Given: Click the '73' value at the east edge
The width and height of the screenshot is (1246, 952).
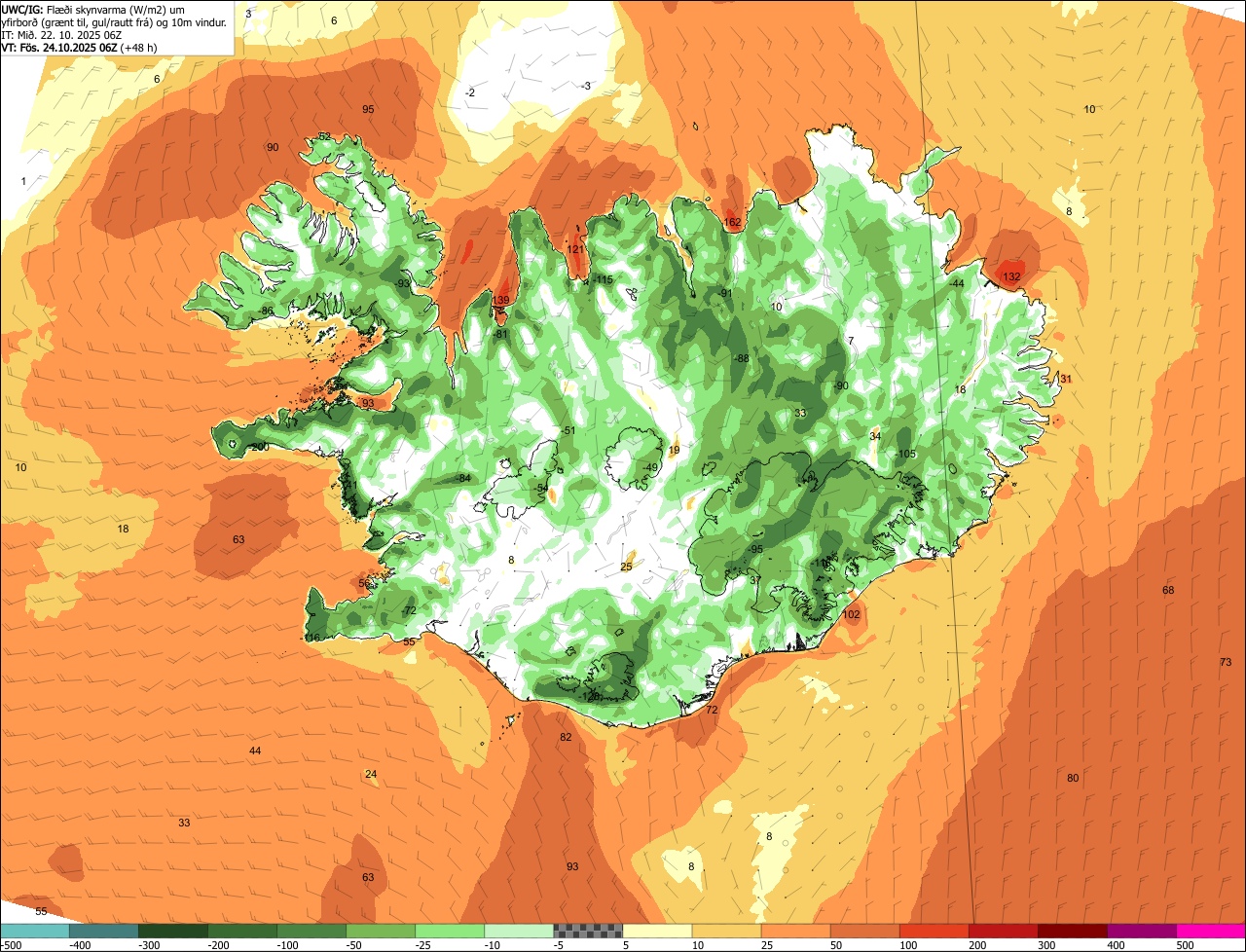Looking at the screenshot, I should pos(1225,662).
